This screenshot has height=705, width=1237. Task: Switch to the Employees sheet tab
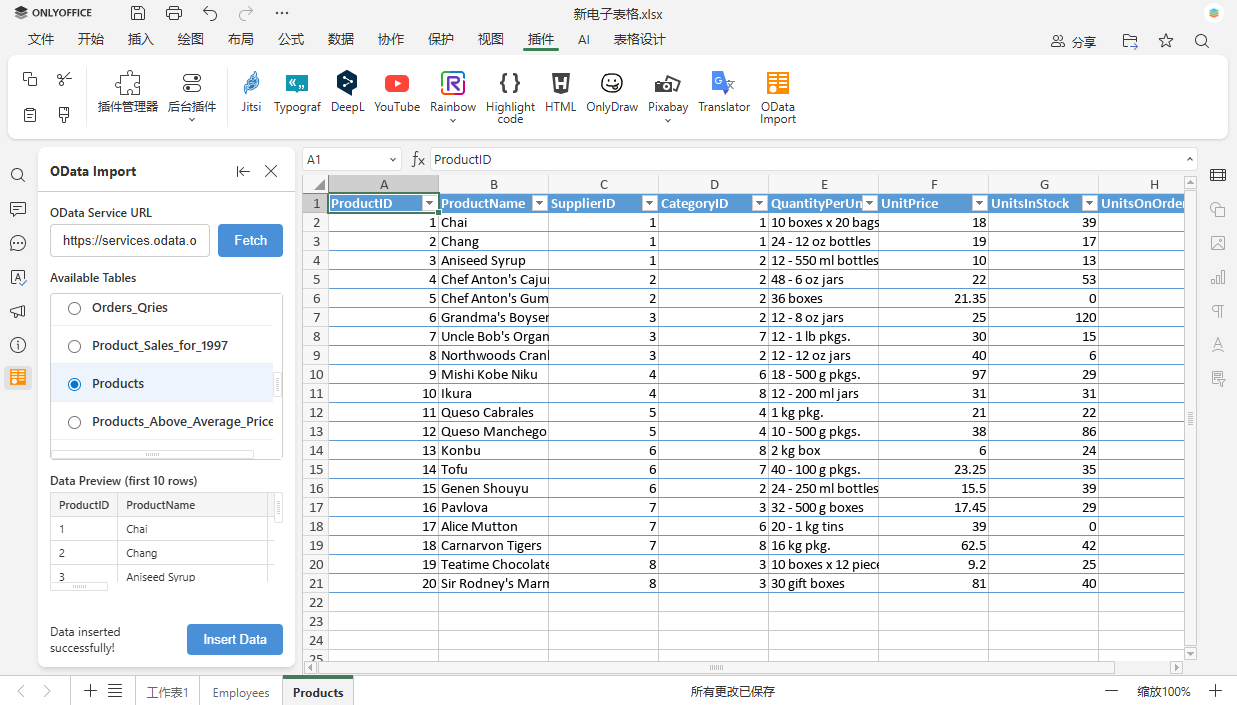point(240,691)
